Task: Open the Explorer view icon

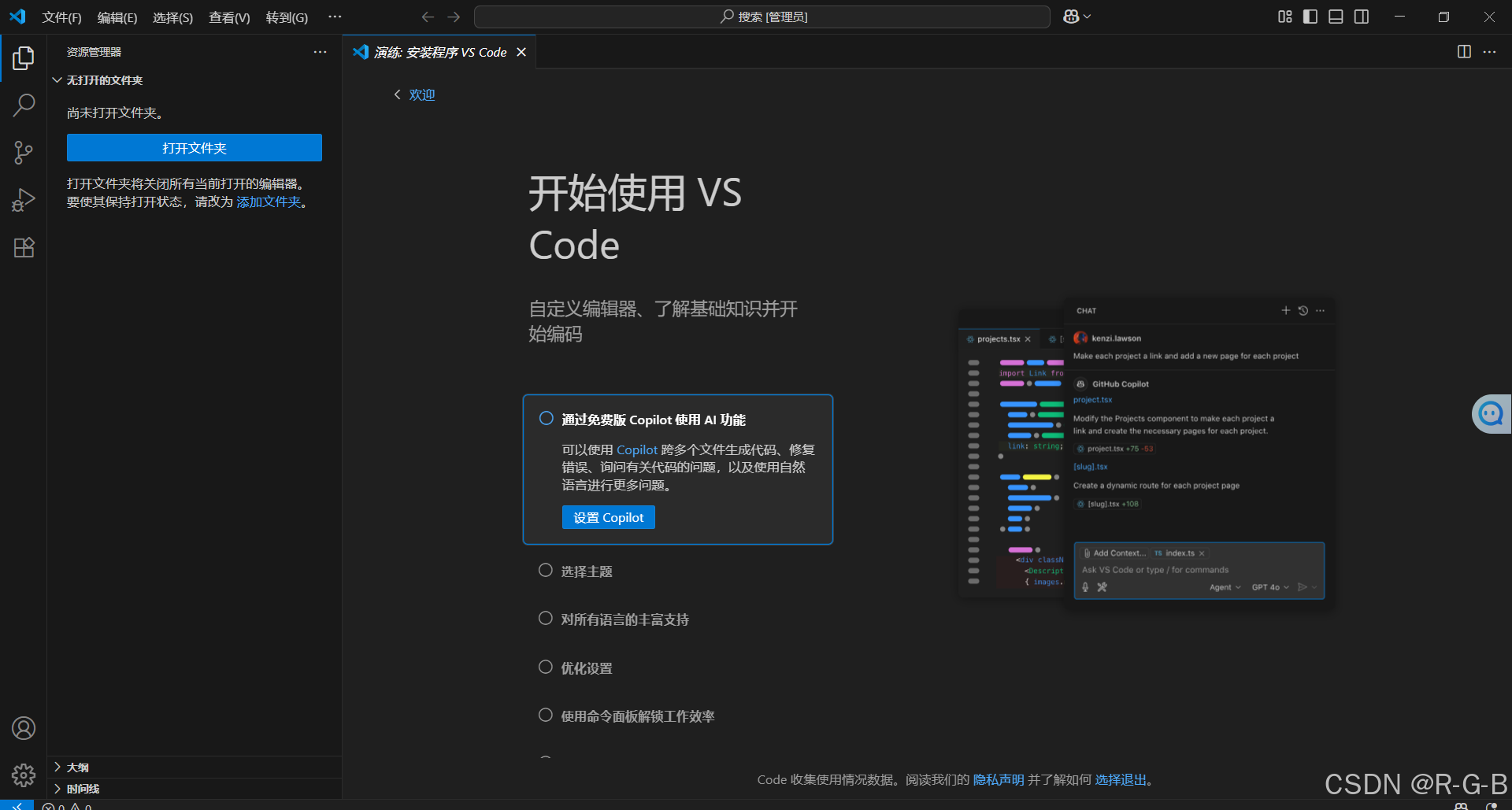Action: coord(24,57)
